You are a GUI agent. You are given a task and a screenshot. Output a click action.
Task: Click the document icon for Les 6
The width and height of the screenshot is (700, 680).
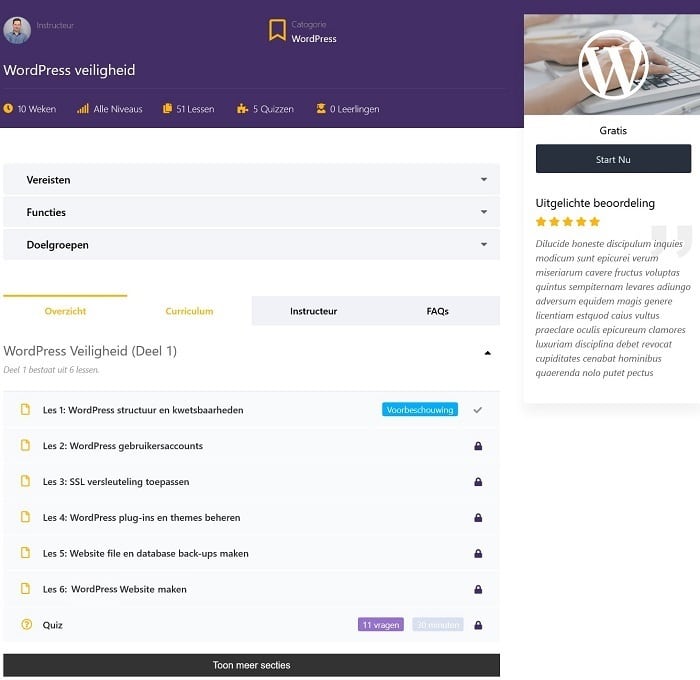click(25, 588)
